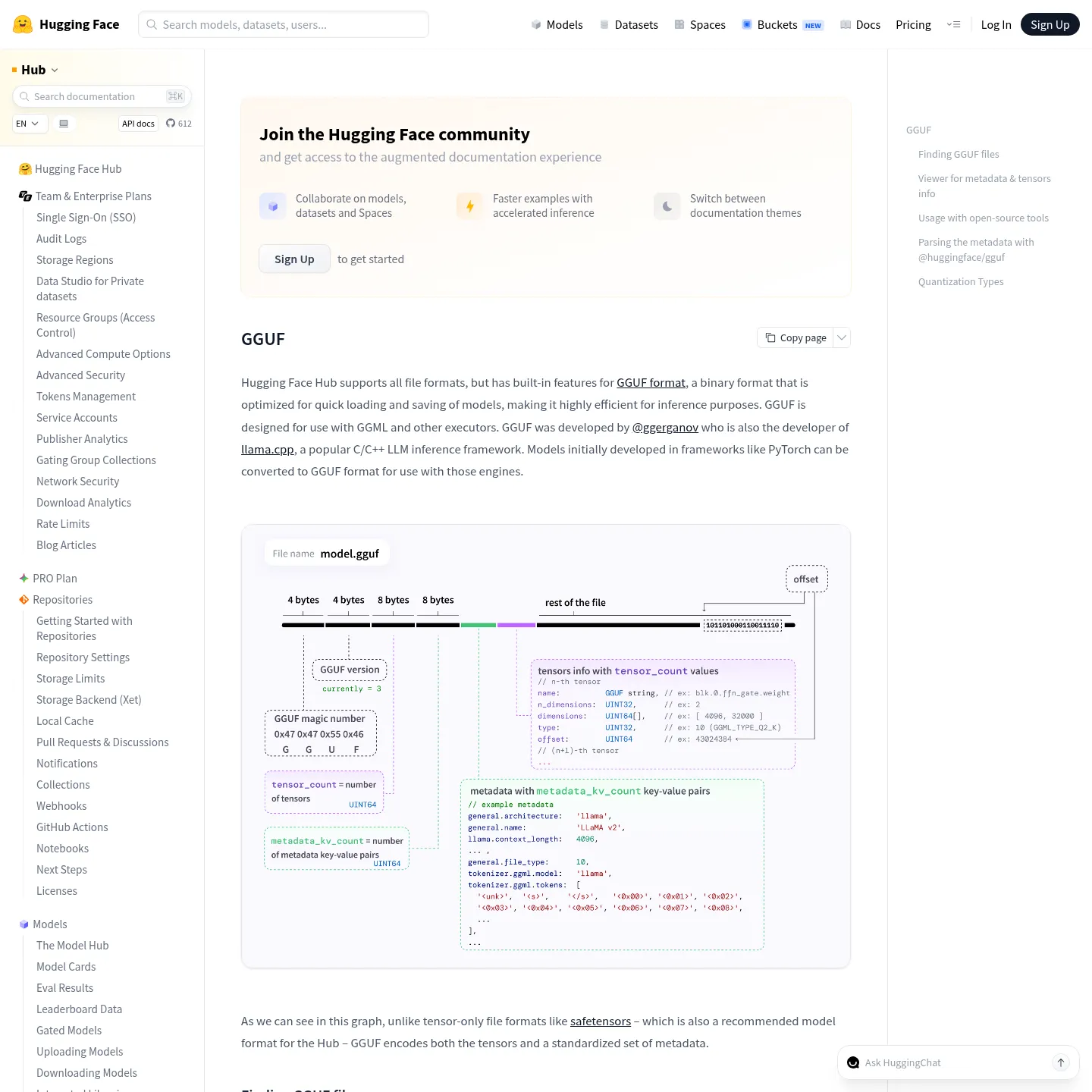The width and height of the screenshot is (1092, 1092).
Task: Focus the search models, datasets, users field
Action: (284, 24)
